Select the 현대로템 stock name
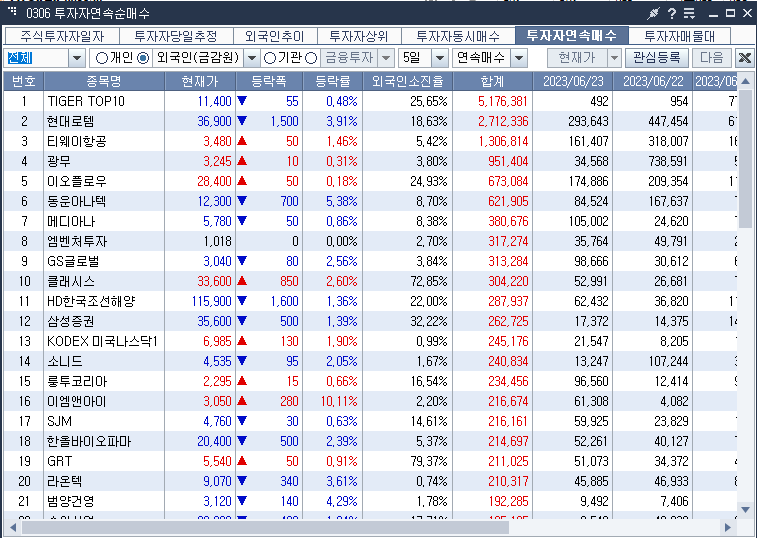757x538 pixels. (70, 121)
